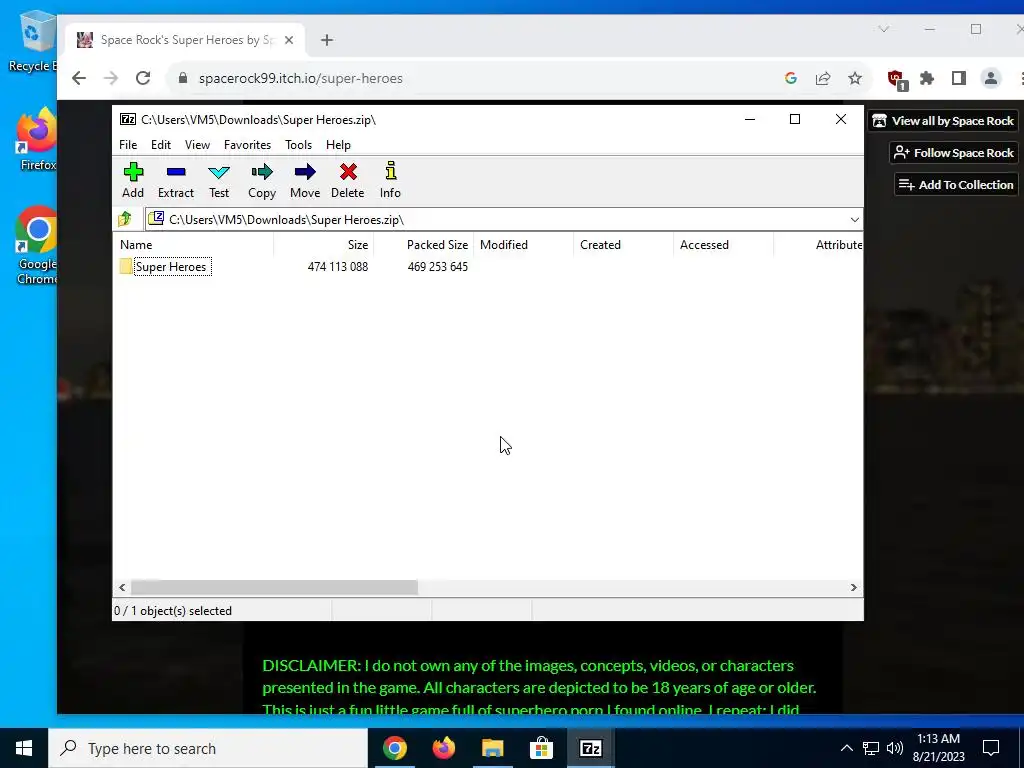The width and height of the screenshot is (1024, 768).
Task: Click the Extract toolbar icon
Action: (176, 180)
